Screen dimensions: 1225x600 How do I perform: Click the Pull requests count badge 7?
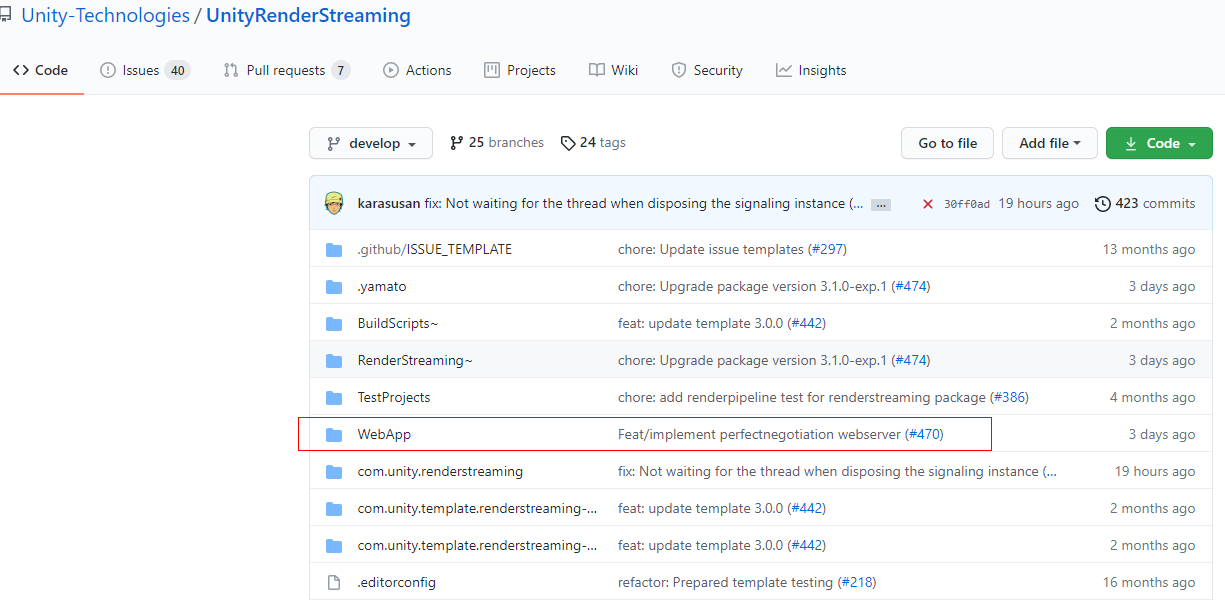(x=341, y=70)
